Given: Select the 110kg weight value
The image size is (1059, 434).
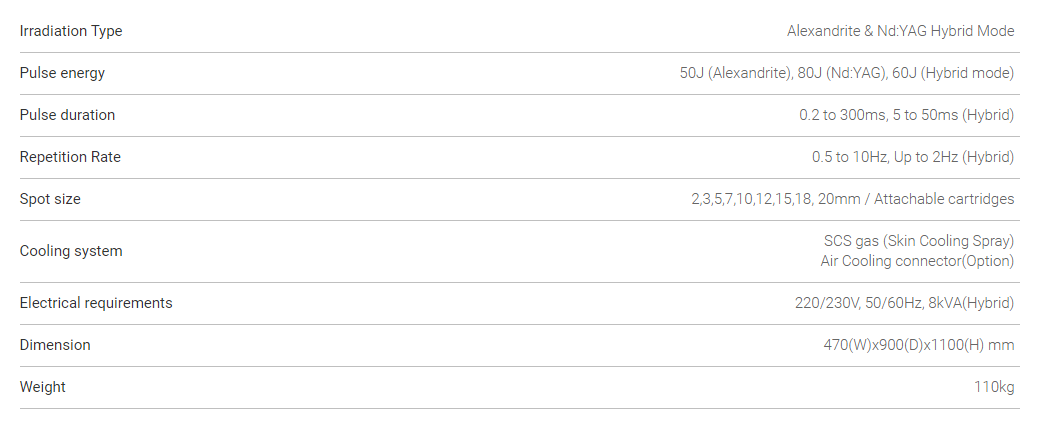Looking at the screenshot, I should (994, 387).
